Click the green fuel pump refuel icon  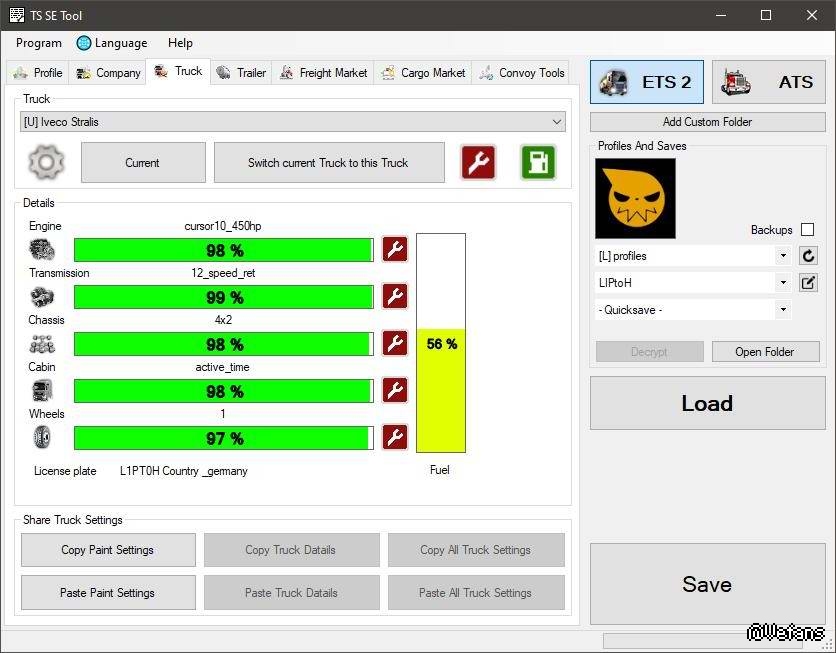pyautogui.click(x=538, y=163)
